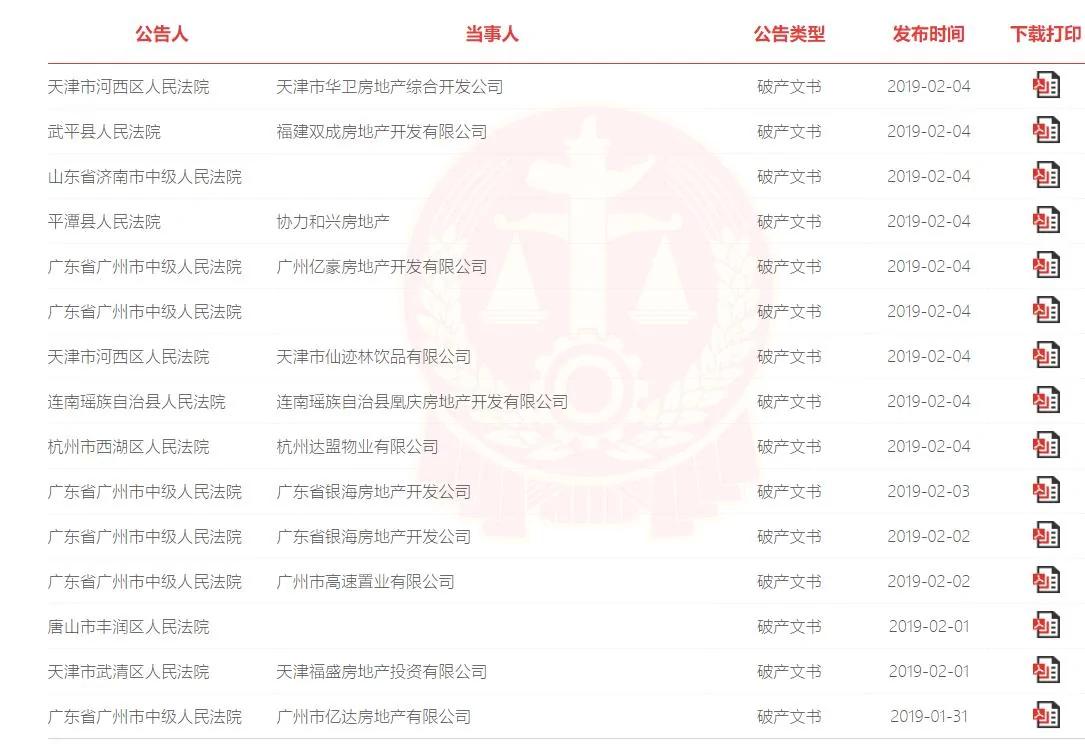Click the 公告人 column header

tap(161, 34)
